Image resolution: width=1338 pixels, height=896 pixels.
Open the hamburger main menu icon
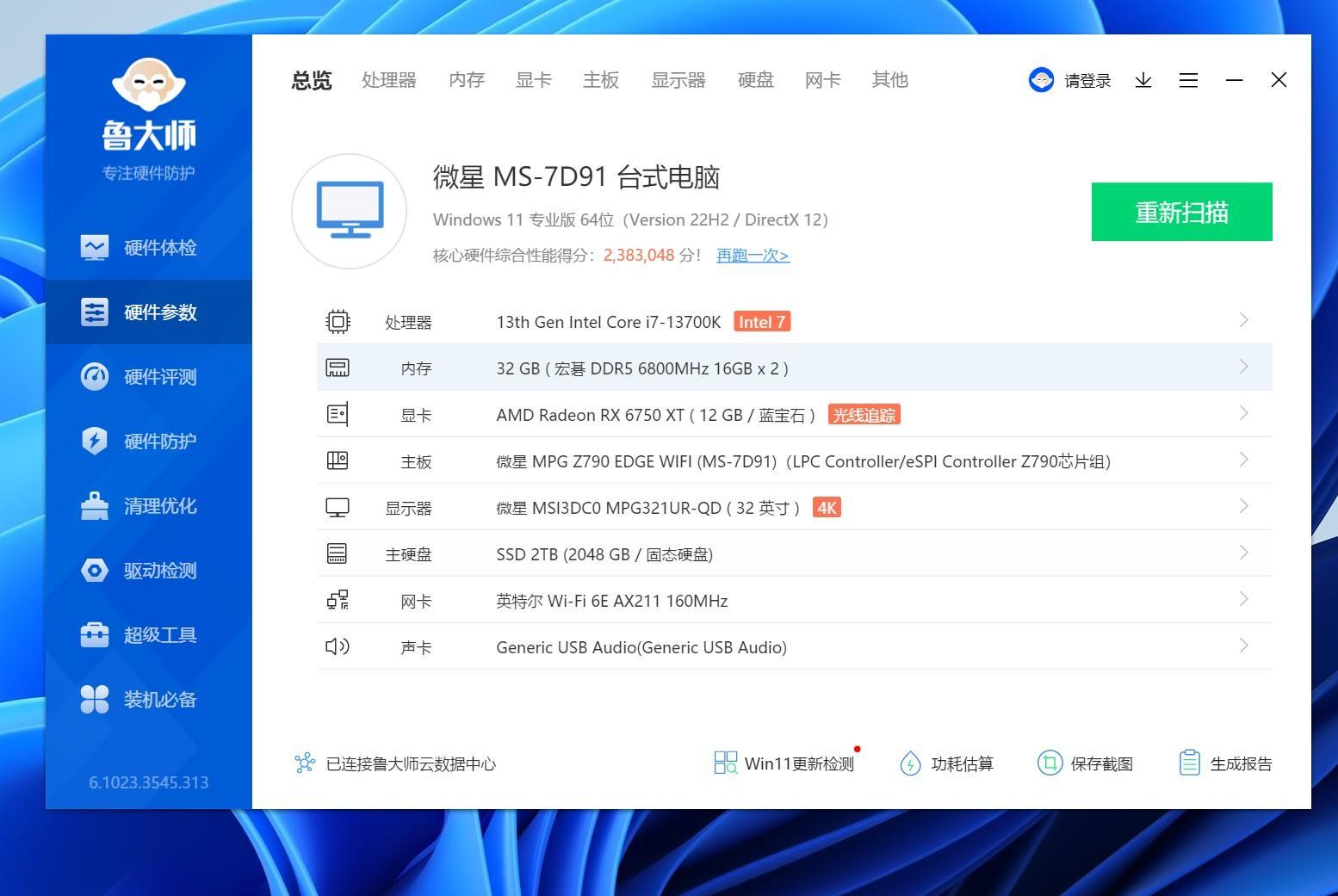[1189, 80]
